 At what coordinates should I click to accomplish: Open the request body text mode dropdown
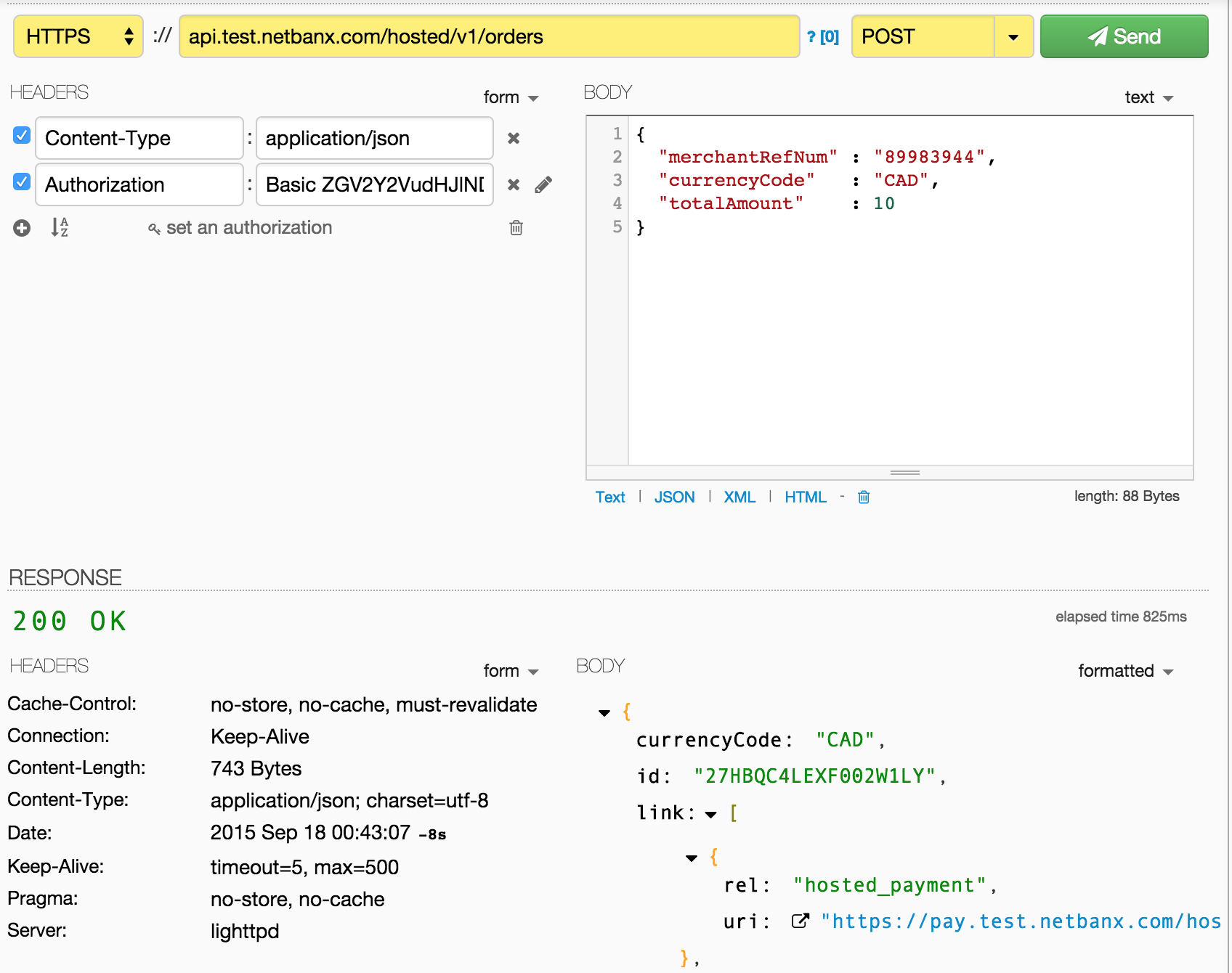pyautogui.click(x=1149, y=97)
